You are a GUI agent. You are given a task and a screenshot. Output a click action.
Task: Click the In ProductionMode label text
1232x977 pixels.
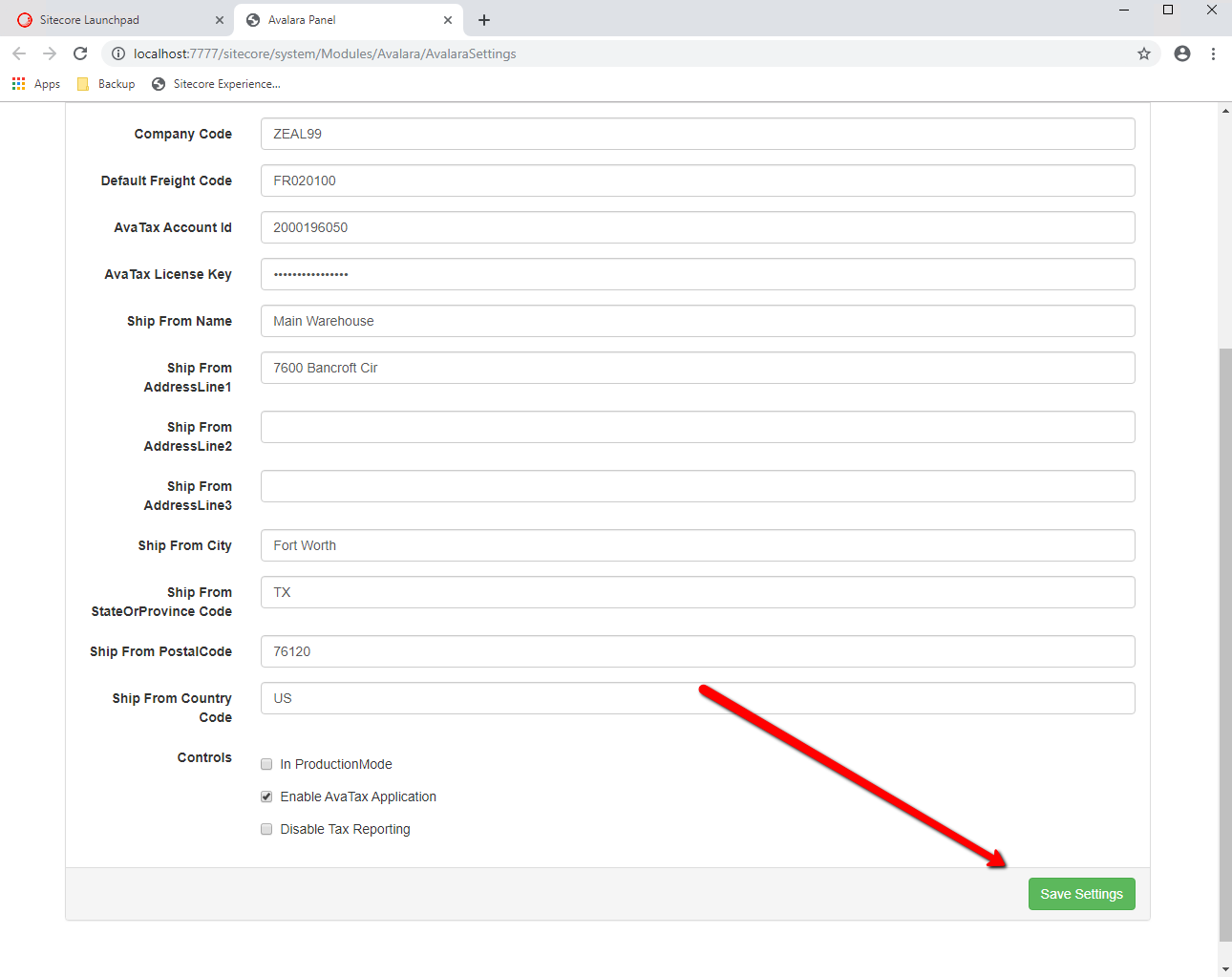pyautogui.click(x=336, y=764)
